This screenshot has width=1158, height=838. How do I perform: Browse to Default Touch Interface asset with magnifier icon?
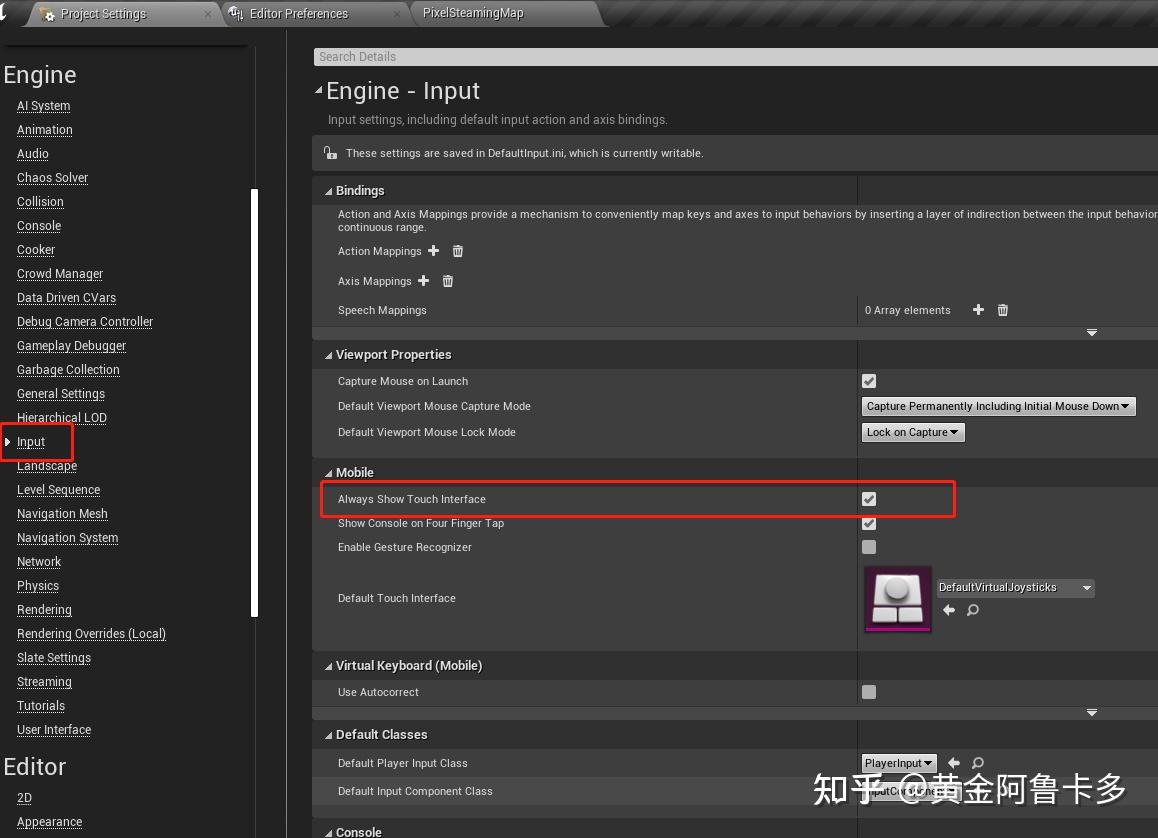(x=971, y=610)
